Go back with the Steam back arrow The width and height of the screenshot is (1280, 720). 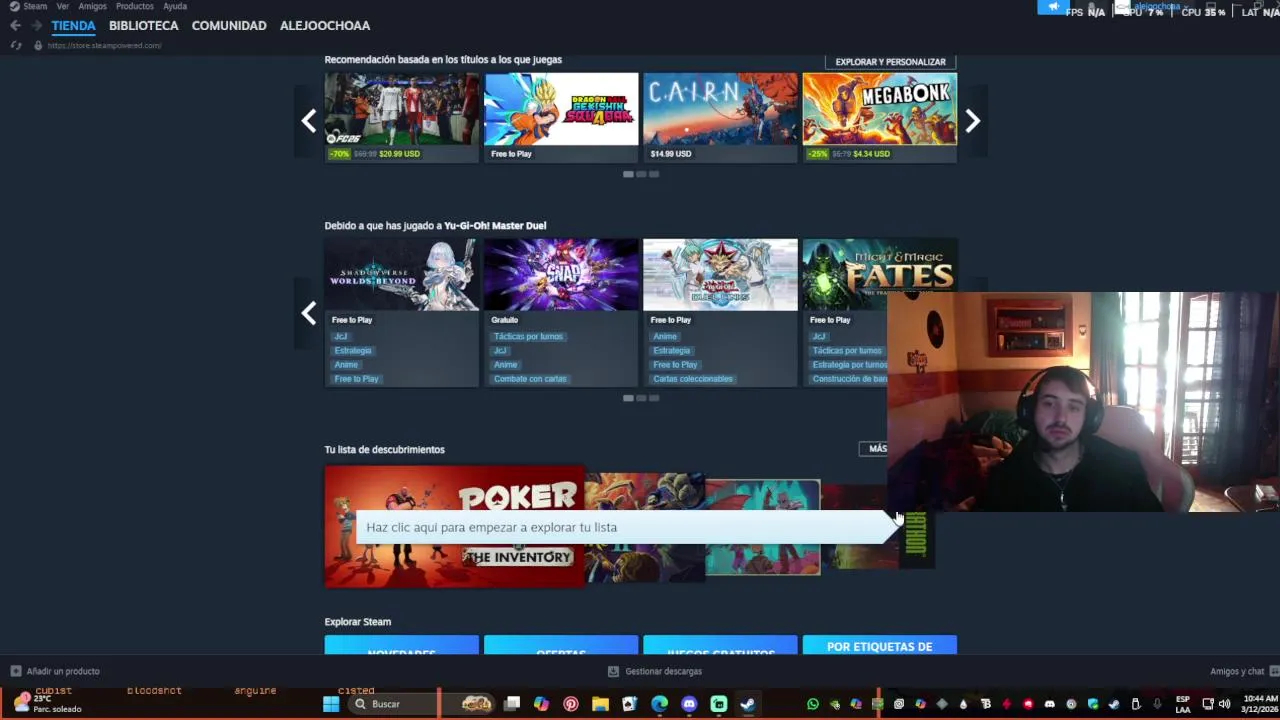[15, 26]
